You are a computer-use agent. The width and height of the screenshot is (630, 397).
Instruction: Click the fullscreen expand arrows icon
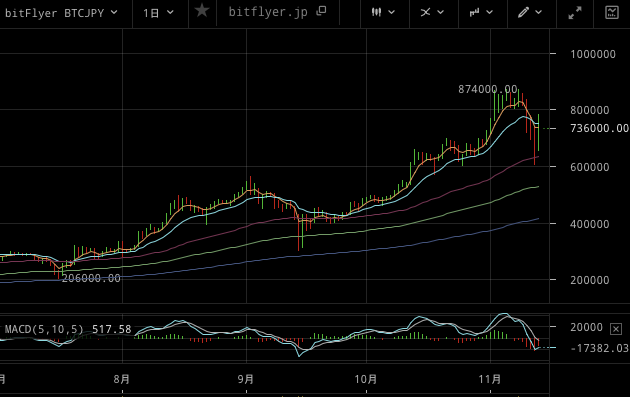tap(575, 12)
